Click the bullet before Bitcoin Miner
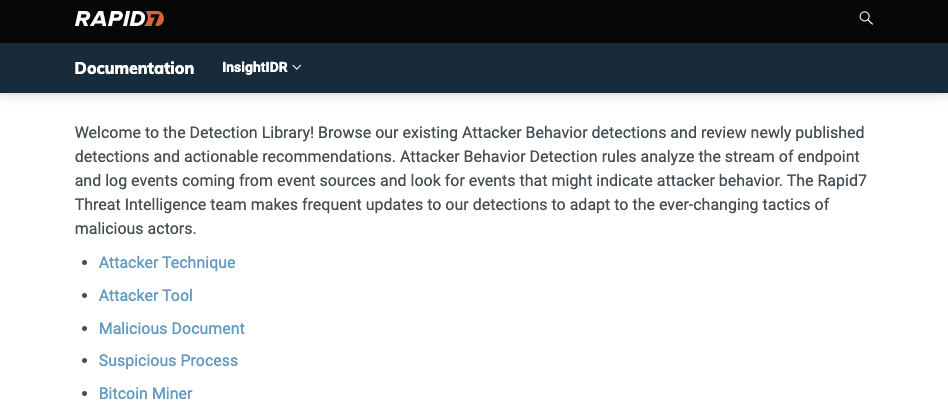 [83, 394]
